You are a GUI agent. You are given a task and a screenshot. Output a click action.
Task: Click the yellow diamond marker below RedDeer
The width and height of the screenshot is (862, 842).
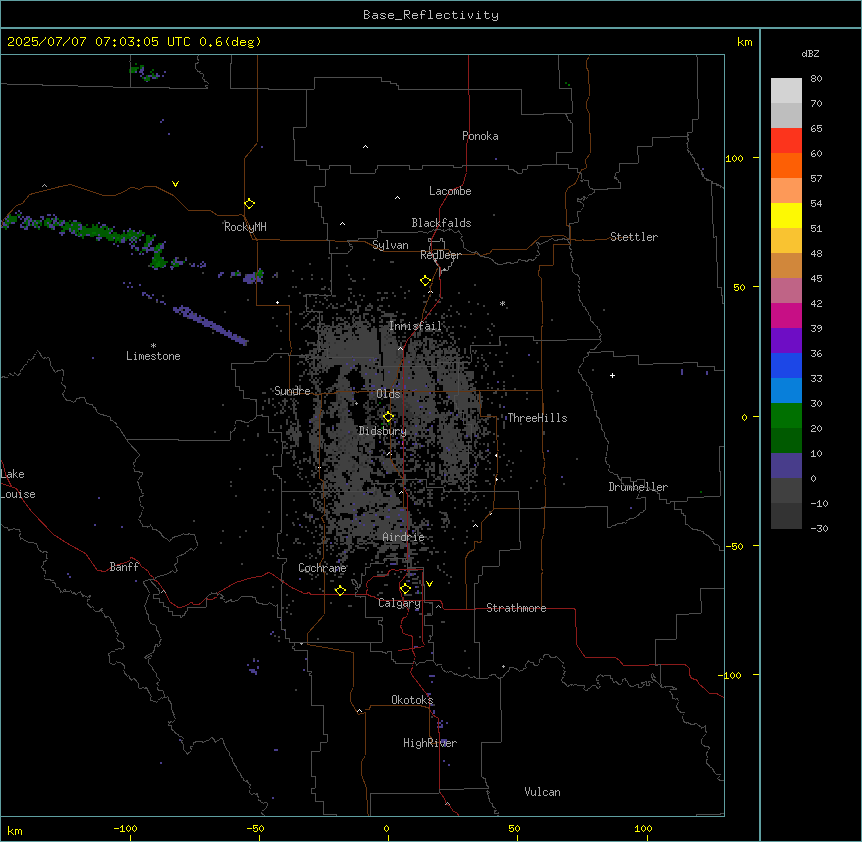point(426,281)
